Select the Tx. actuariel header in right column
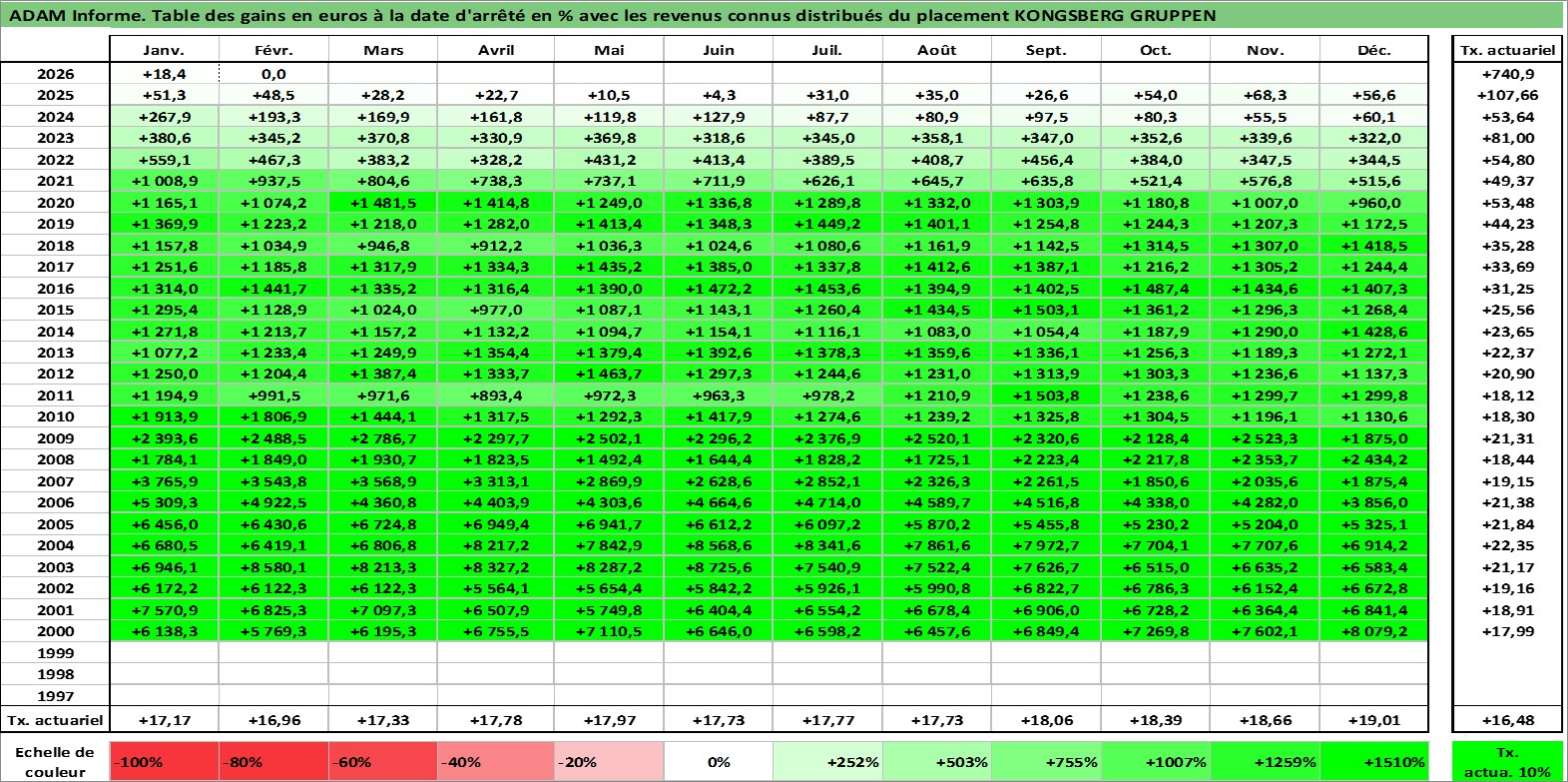 (x=1507, y=50)
